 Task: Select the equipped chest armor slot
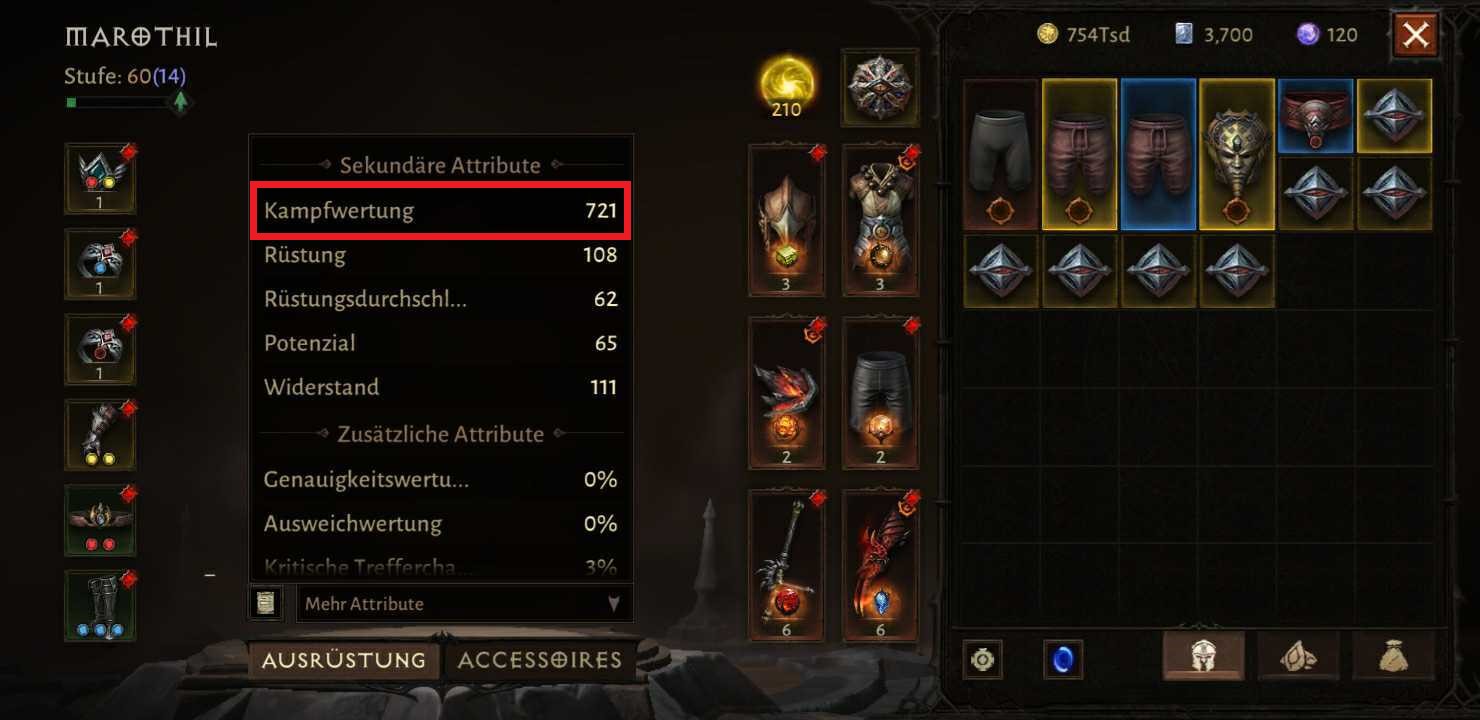[880, 220]
